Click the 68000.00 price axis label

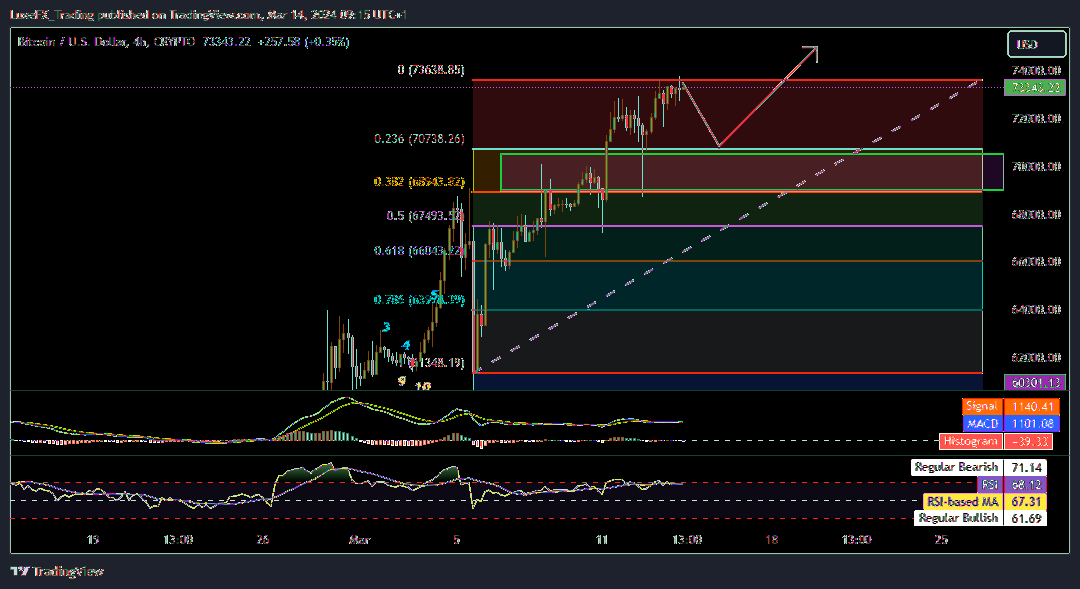pyautogui.click(x=1036, y=214)
